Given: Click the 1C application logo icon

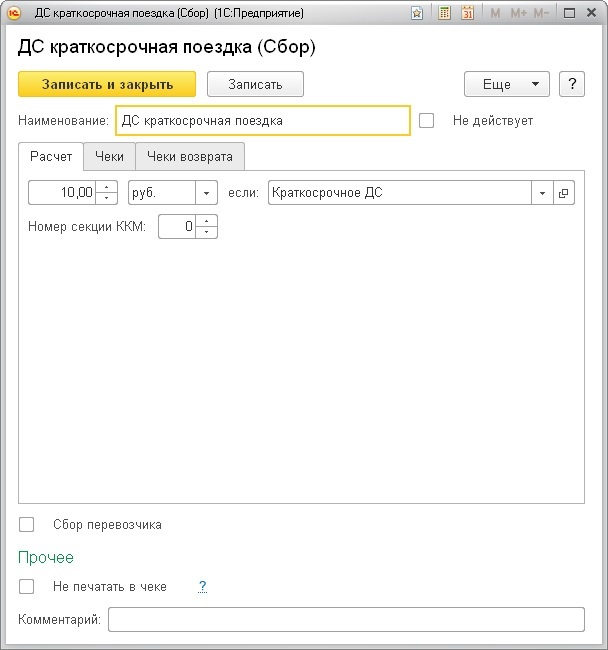Looking at the screenshot, I should (x=10, y=14).
